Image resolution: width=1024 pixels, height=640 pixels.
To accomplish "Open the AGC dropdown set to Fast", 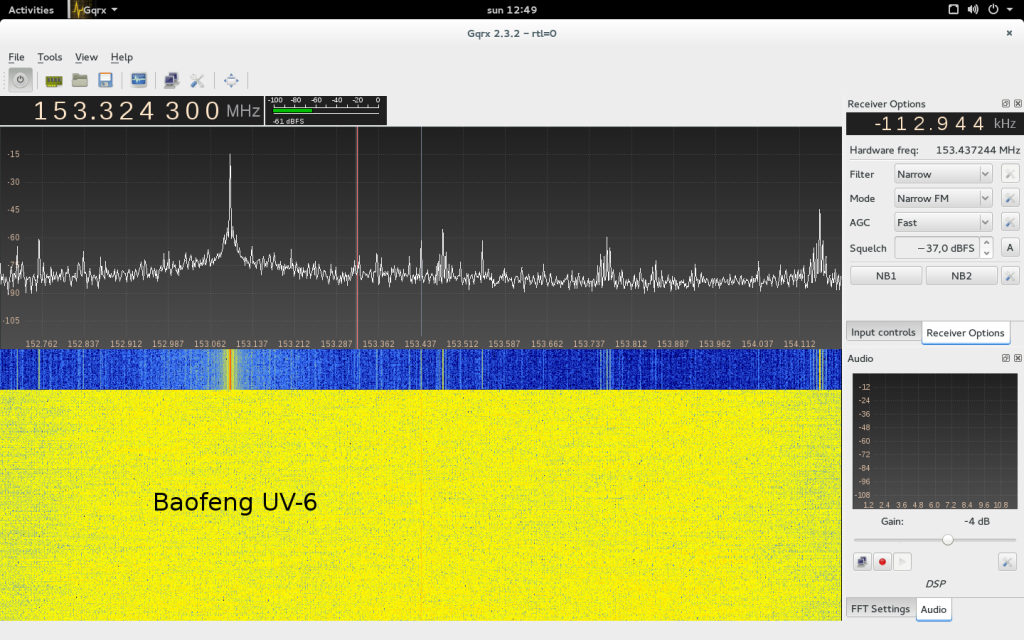I will pos(943,223).
